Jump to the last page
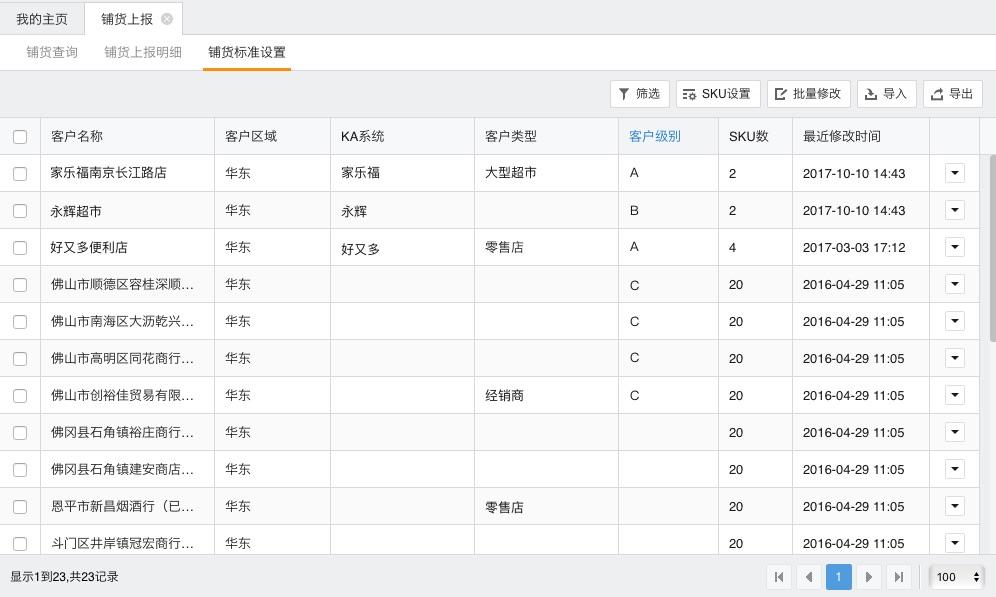 (898, 577)
